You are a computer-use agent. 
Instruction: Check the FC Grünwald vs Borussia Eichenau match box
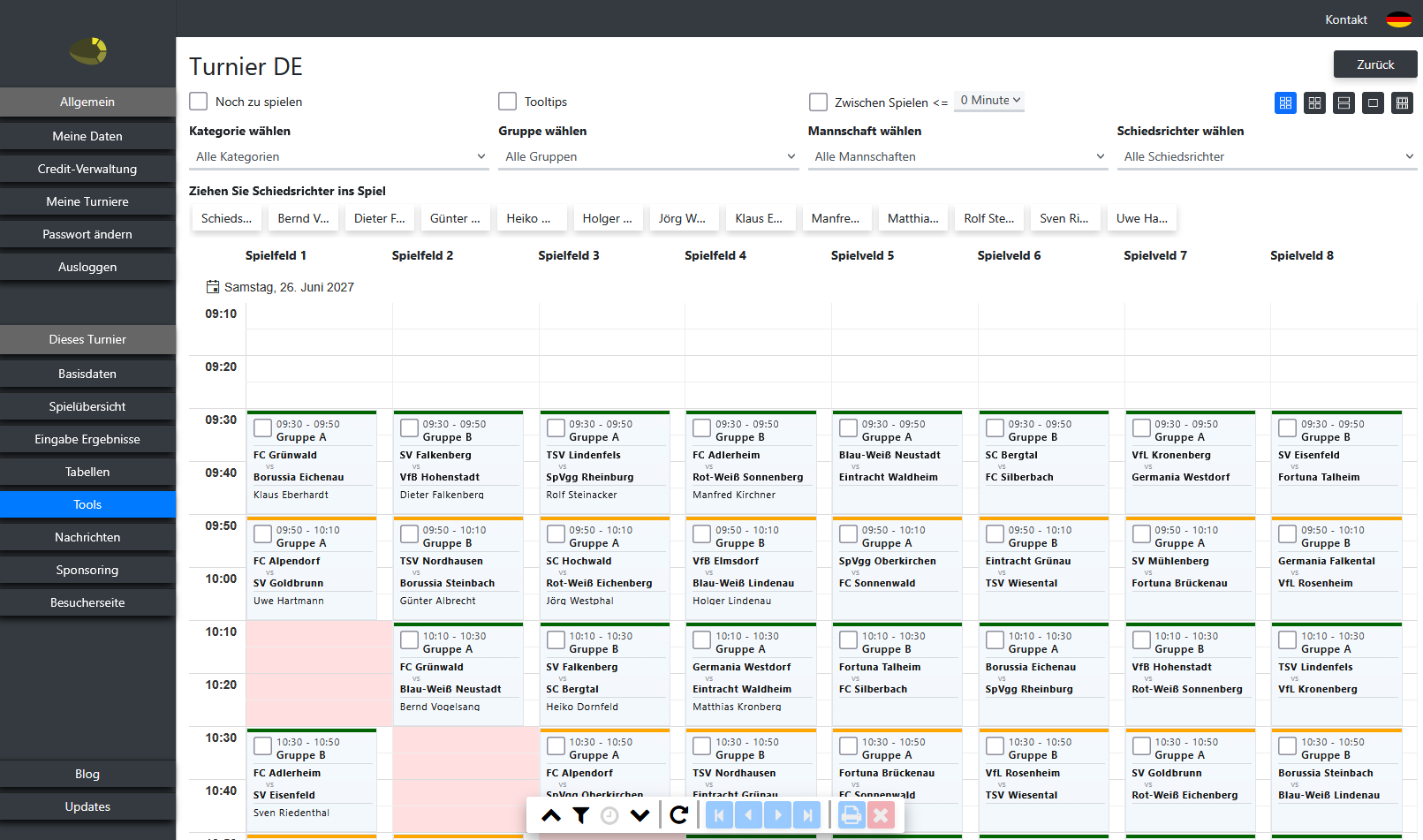(262, 428)
